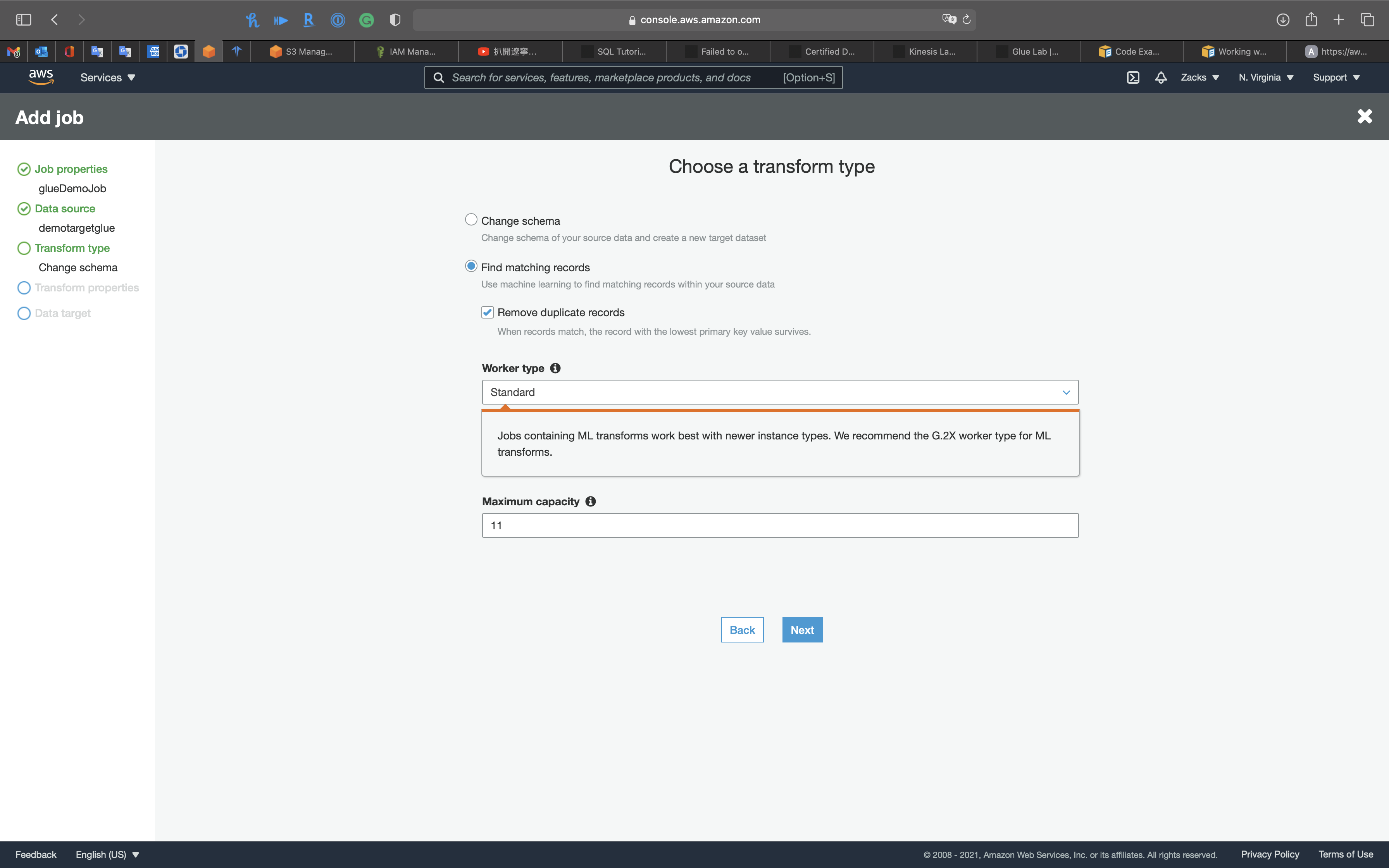Click the Back button
The width and height of the screenshot is (1389, 868).
[x=741, y=630]
